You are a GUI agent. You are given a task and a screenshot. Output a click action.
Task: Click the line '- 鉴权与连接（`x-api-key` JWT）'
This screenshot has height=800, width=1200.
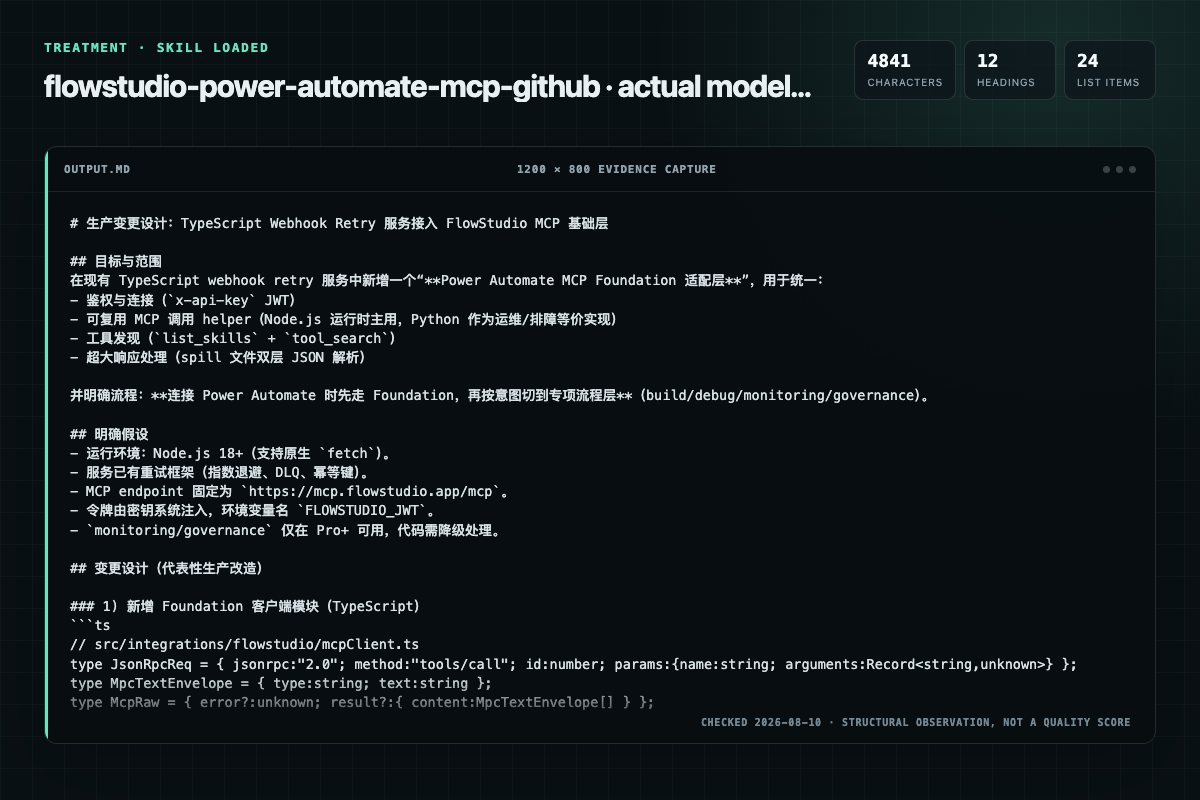click(x=183, y=300)
